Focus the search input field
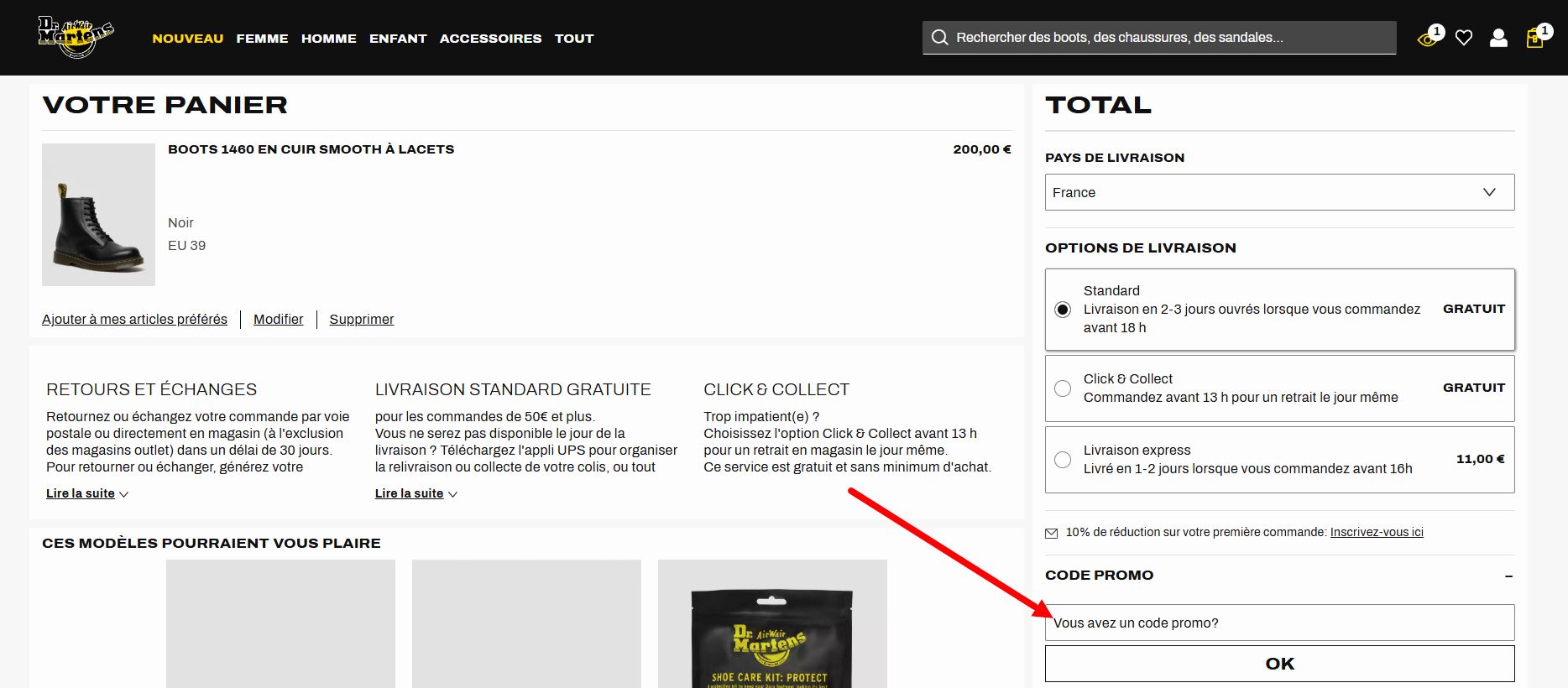The image size is (1568, 688). pos(1158,38)
